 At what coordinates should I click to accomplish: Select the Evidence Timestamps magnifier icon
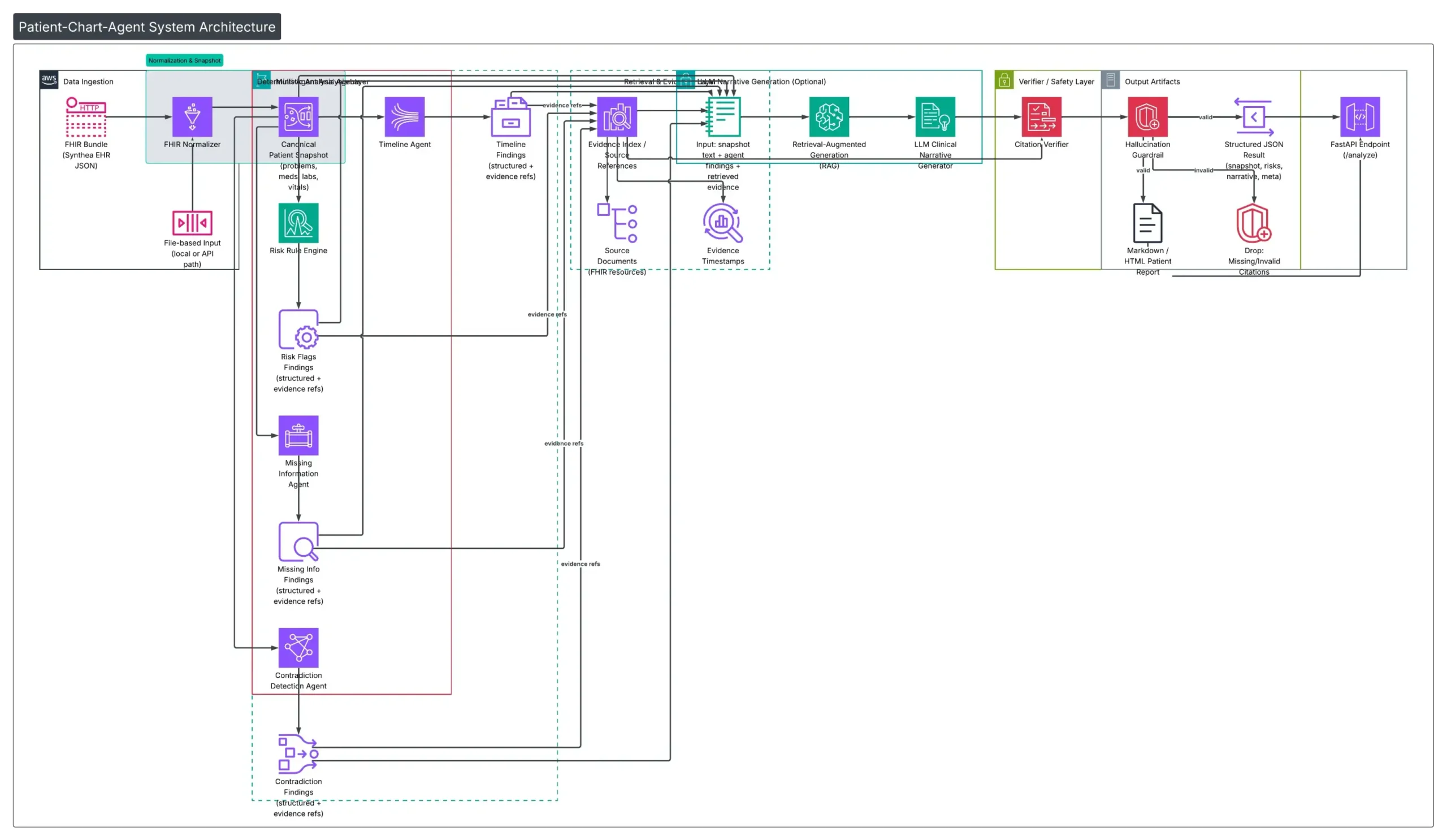point(722,223)
